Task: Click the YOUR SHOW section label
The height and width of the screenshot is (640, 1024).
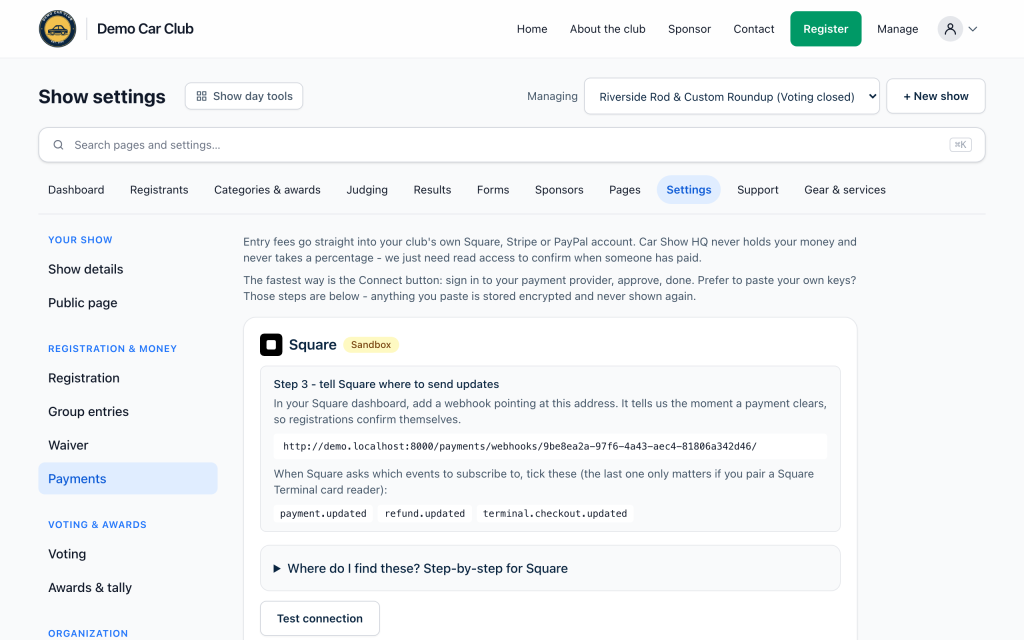Action: pyautogui.click(x=80, y=240)
